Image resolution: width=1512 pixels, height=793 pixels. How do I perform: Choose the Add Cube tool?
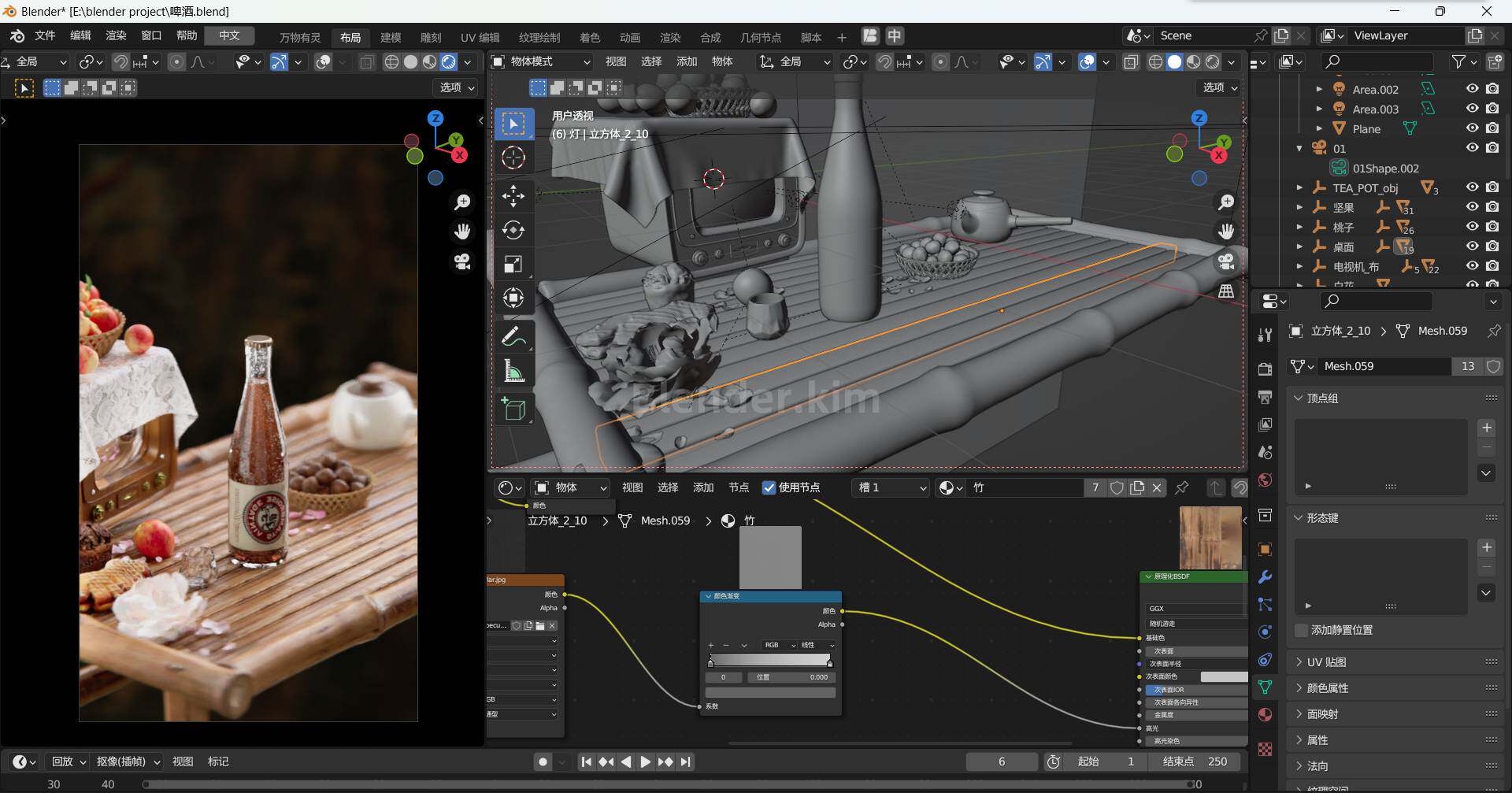(x=513, y=409)
